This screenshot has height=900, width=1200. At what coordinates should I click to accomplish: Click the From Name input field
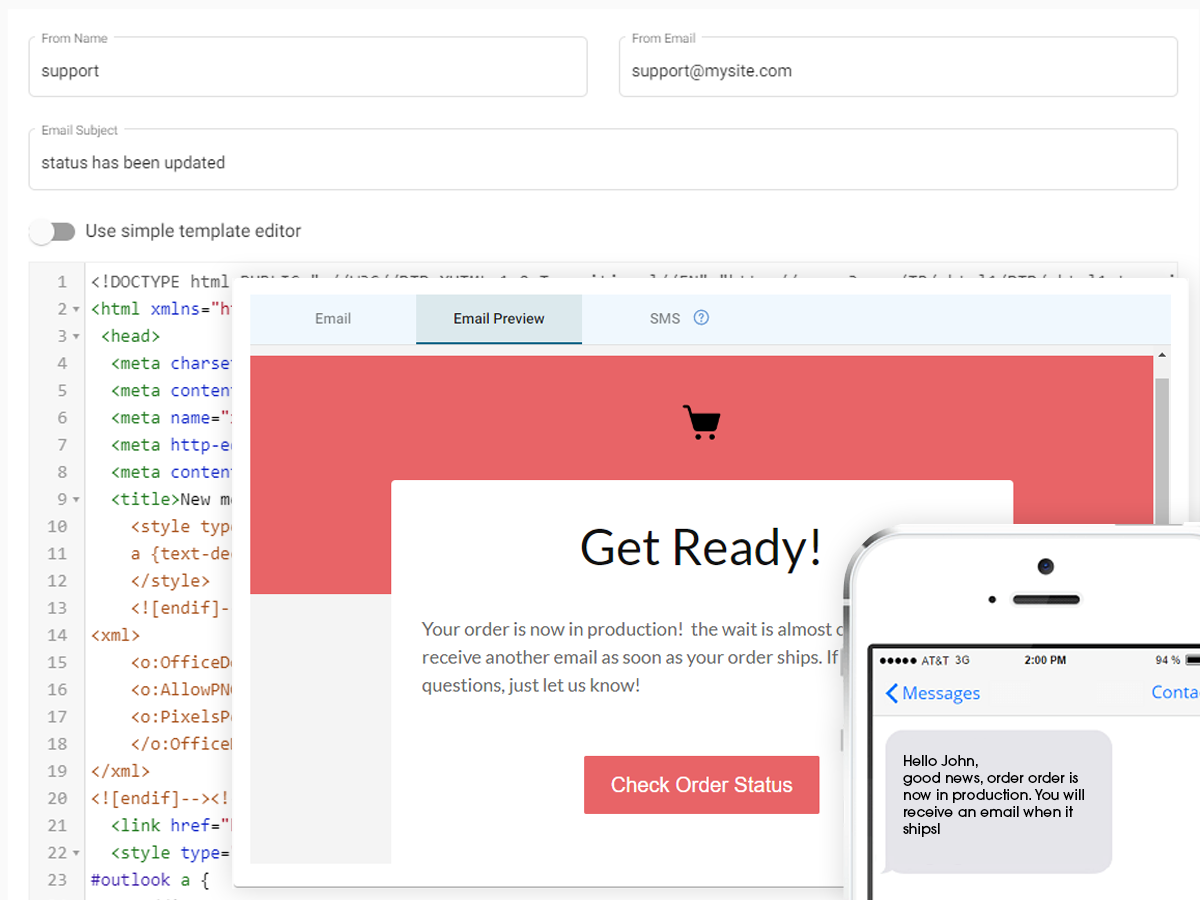(308, 68)
